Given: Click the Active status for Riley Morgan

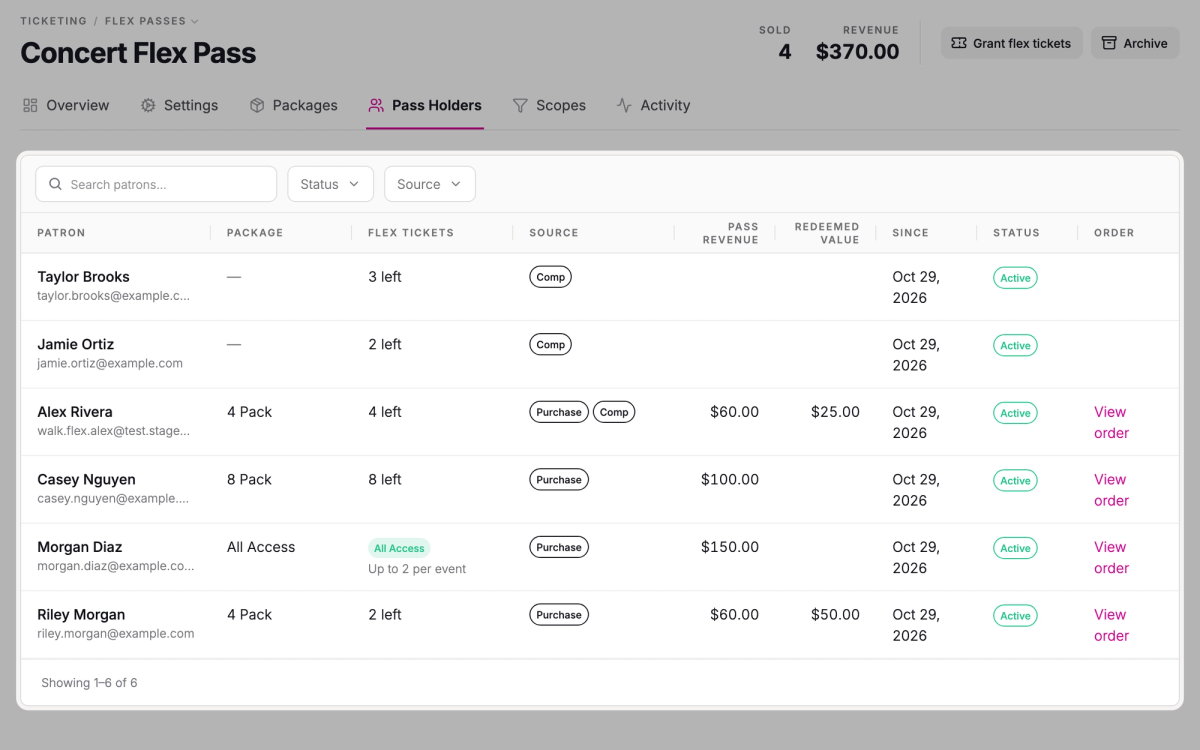Looking at the screenshot, I should [x=1015, y=615].
